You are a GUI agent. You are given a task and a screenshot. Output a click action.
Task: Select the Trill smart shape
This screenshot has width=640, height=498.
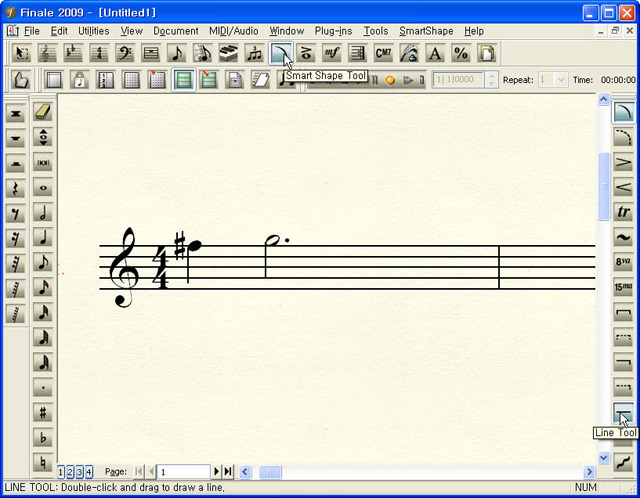[x=623, y=212]
